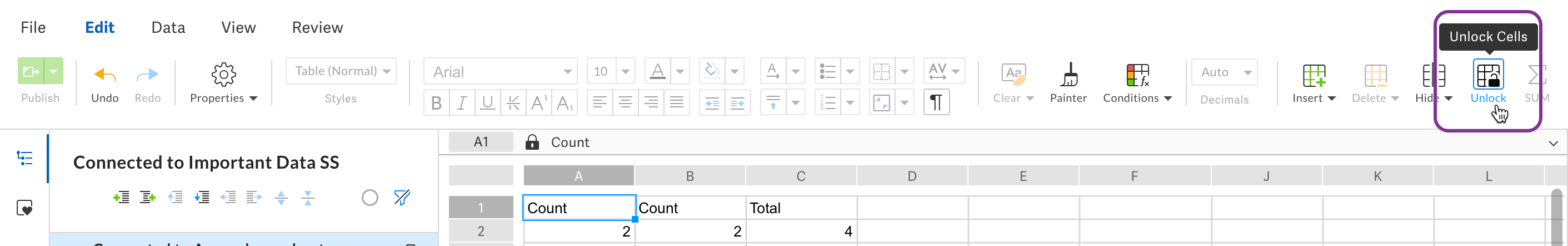Click the favorites heart icon in sidebar
Image resolution: width=1568 pixels, height=246 pixels.
tap(24, 208)
